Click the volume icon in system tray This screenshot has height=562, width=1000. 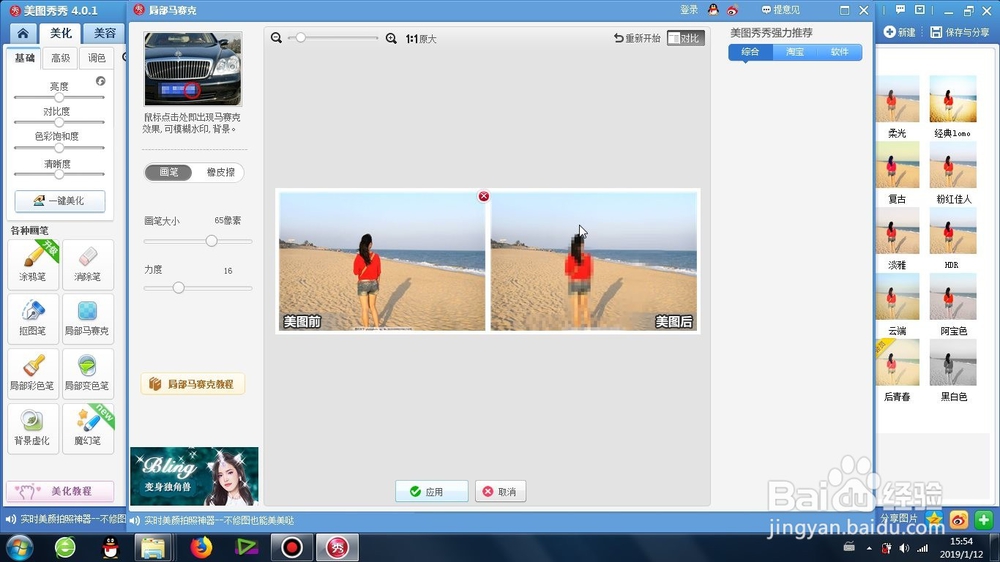click(x=904, y=548)
